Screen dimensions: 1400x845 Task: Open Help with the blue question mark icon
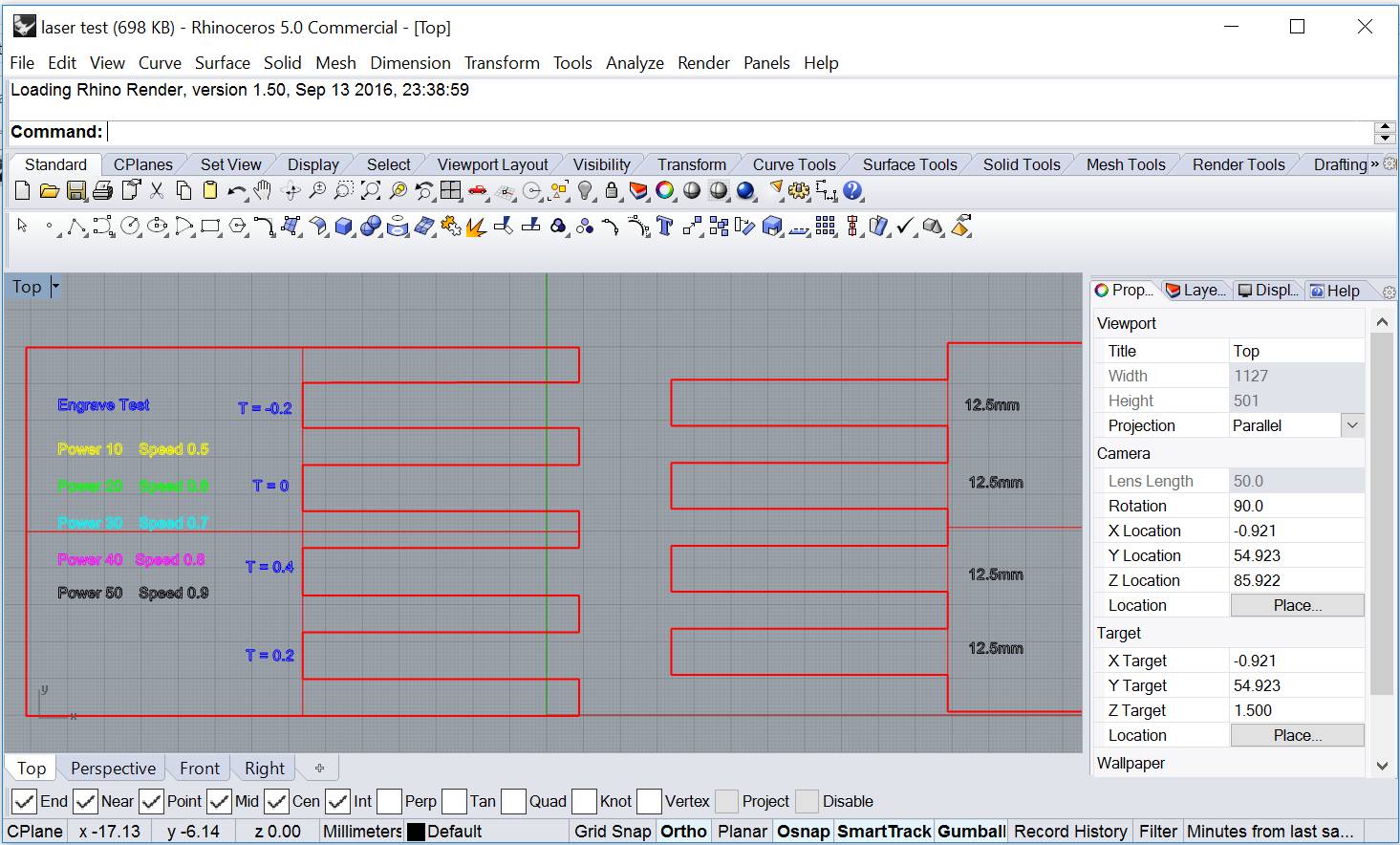pos(852,190)
